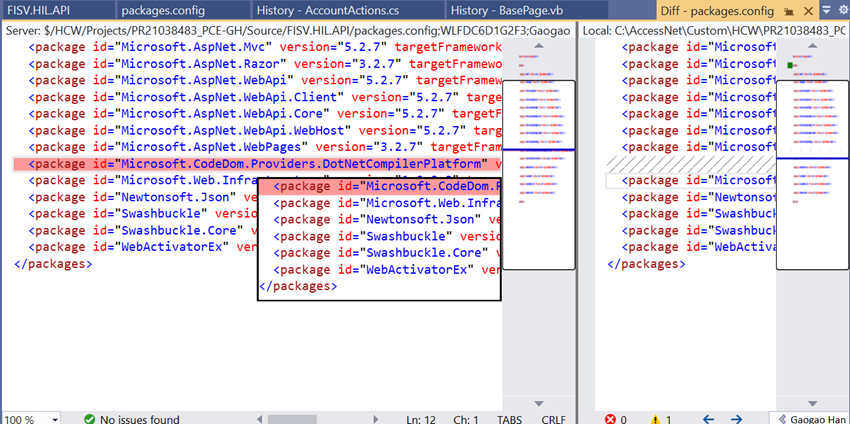Toggle the TABS indentation setting

pos(510,419)
